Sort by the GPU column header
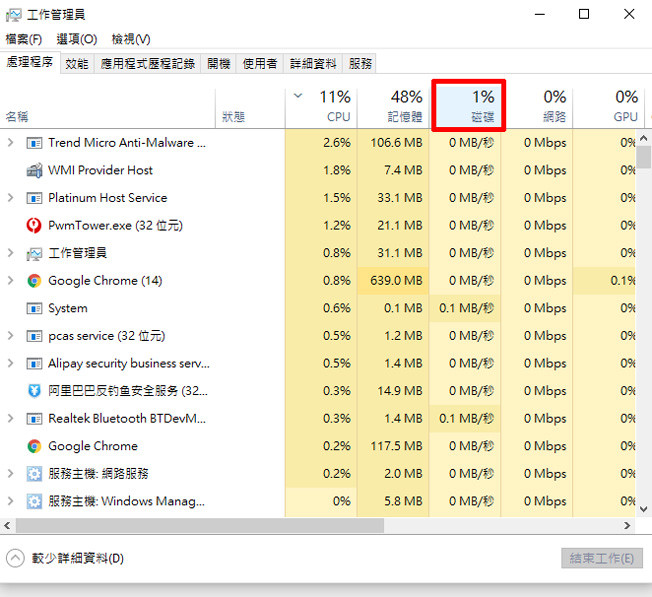This screenshot has width=652, height=597. [608, 107]
